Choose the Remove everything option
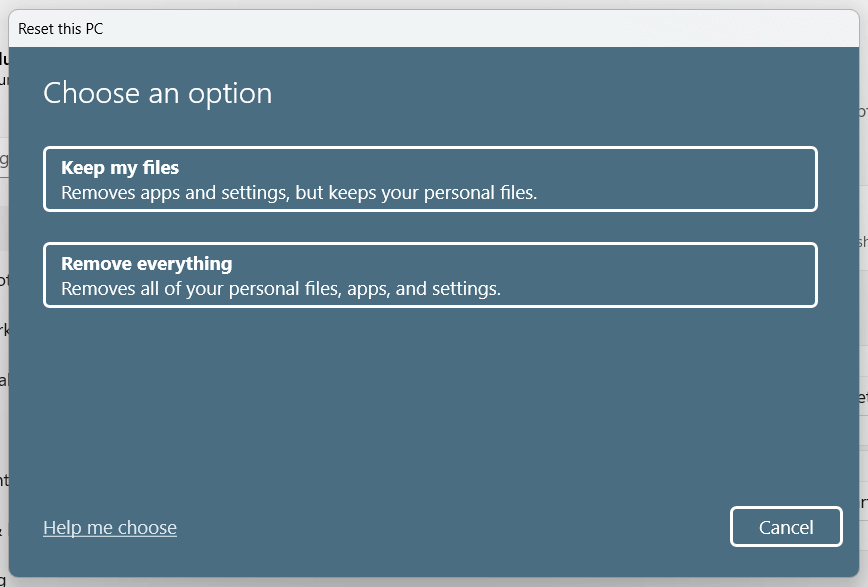The width and height of the screenshot is (868, 587). pos(430,275)
